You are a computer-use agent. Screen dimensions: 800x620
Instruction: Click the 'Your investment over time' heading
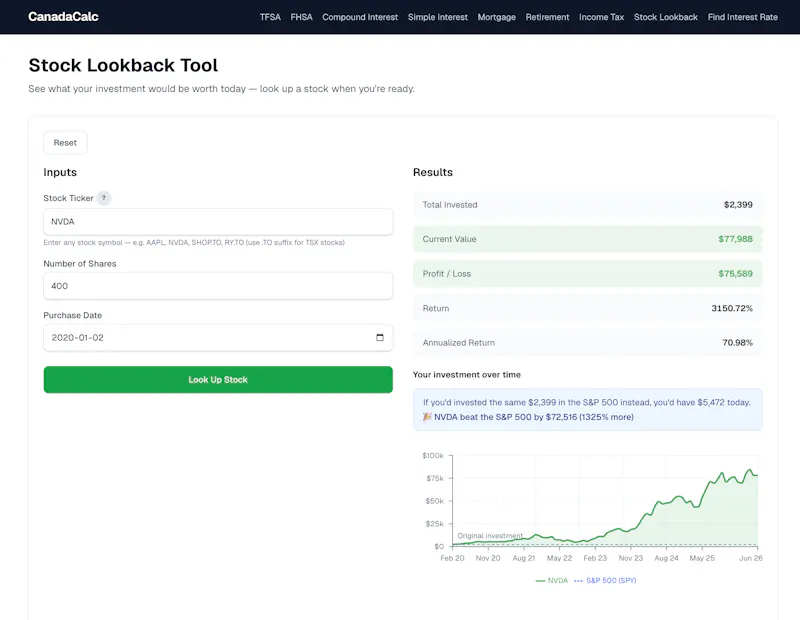[x=466, y=375]
